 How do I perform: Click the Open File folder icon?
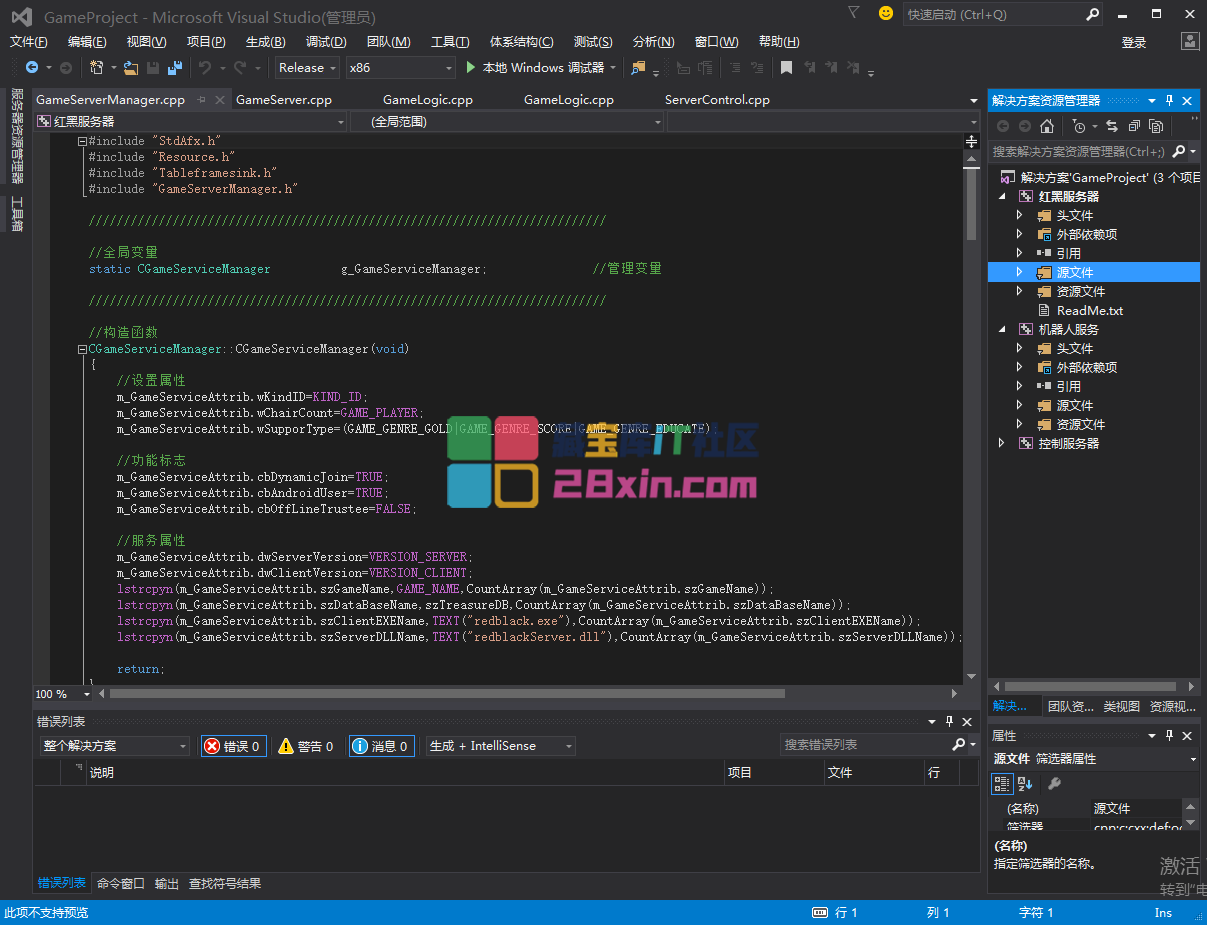[x=131, y=68]
